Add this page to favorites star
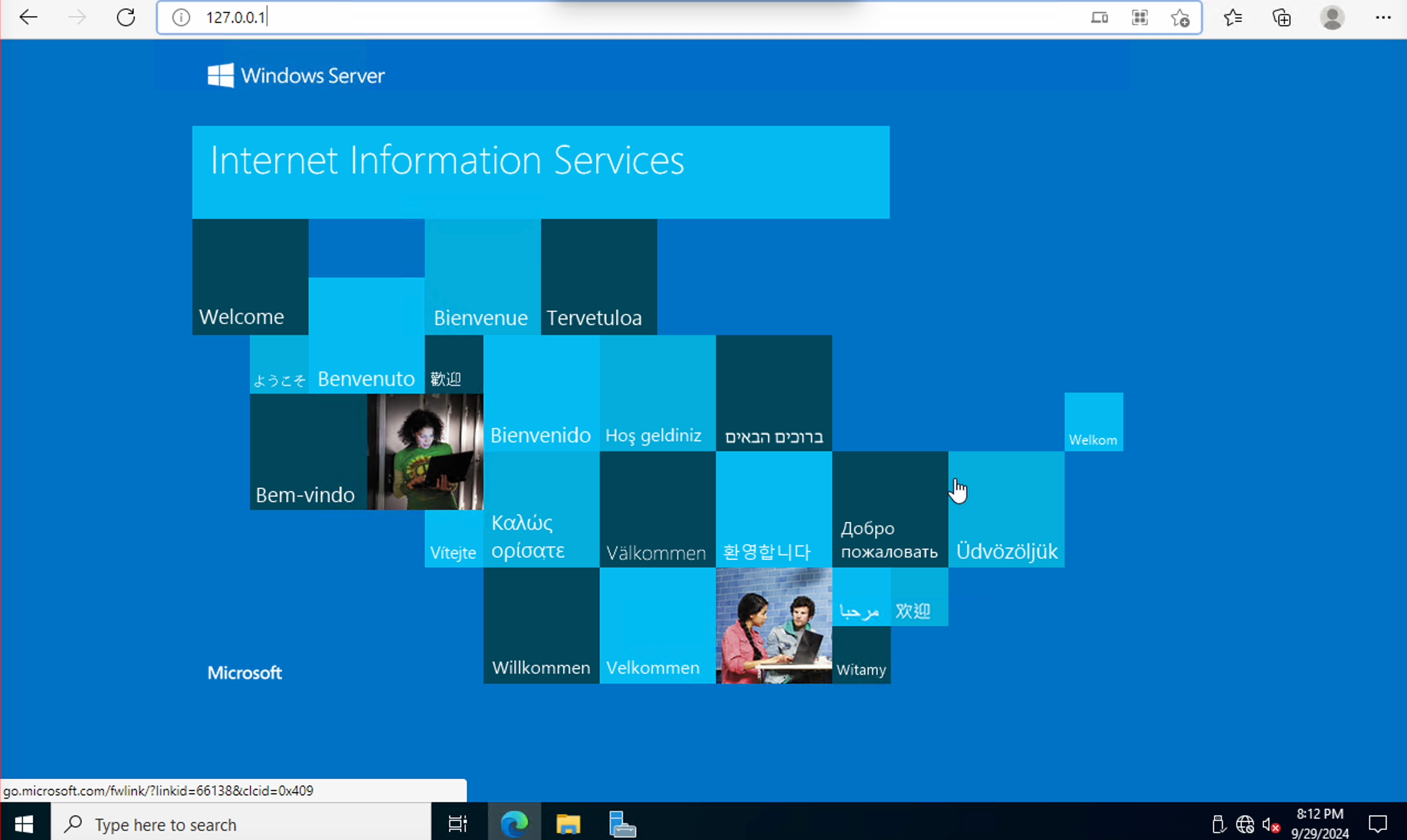Screen dimensions: 1407x840 [x=1180, y=18]
